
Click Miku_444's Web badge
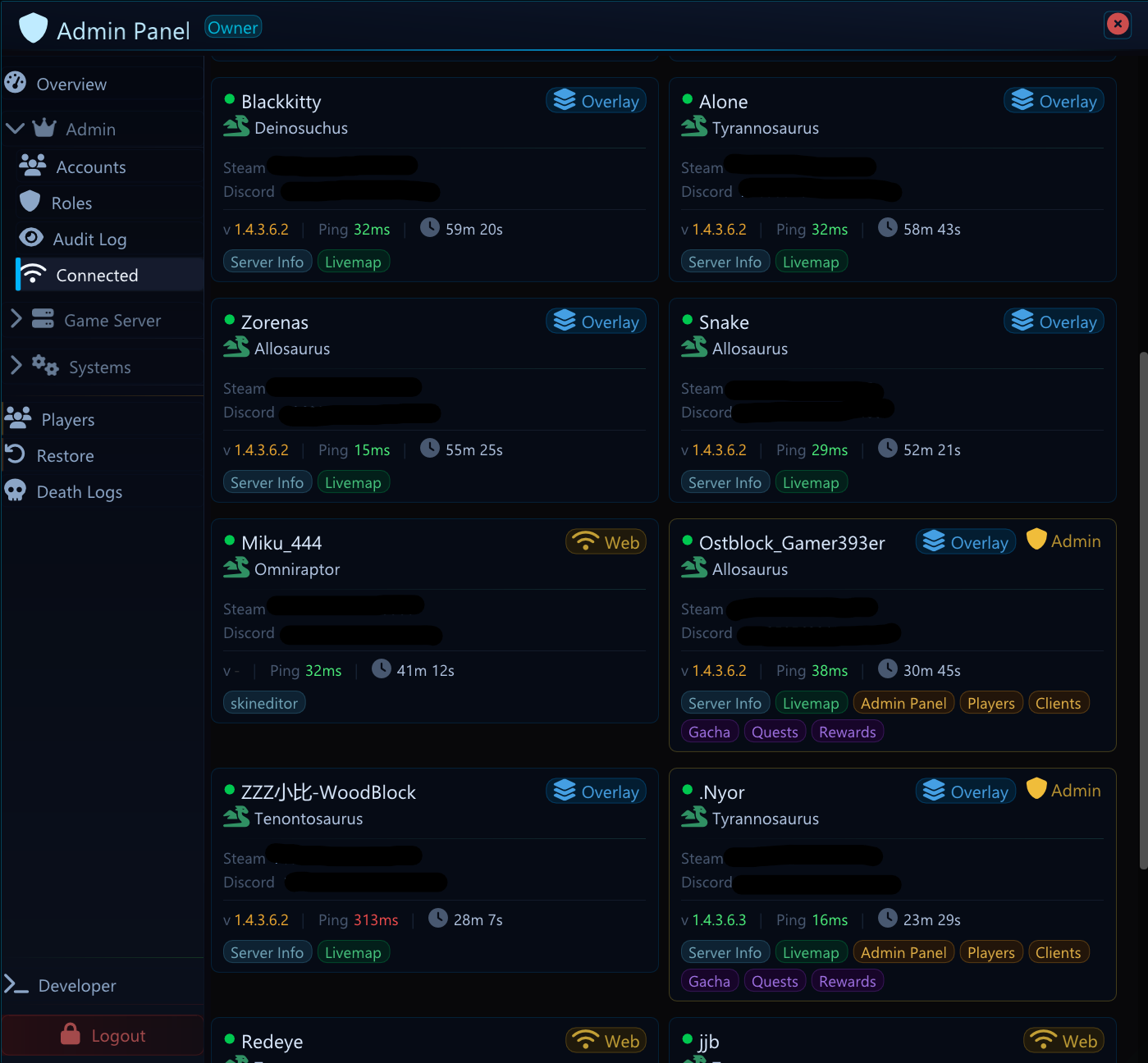pyautogui.click(x=606, y=542)
